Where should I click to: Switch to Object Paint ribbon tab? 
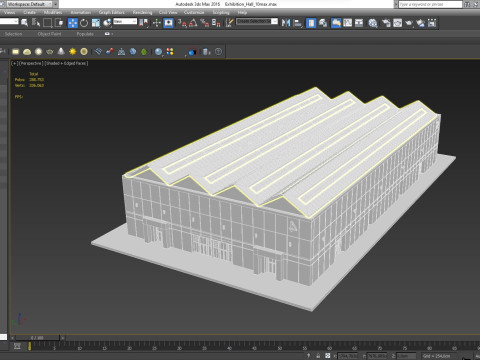[49, 34]
